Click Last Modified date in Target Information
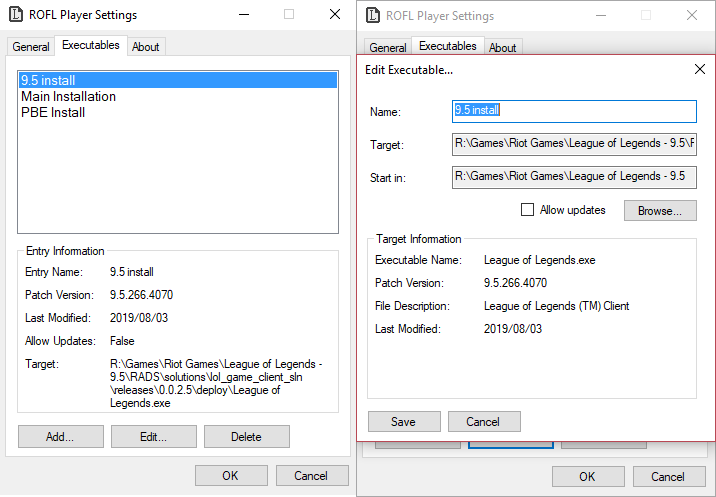Image resolution: width=716 pixels, height=497 pixels. [x=513, y=328]
